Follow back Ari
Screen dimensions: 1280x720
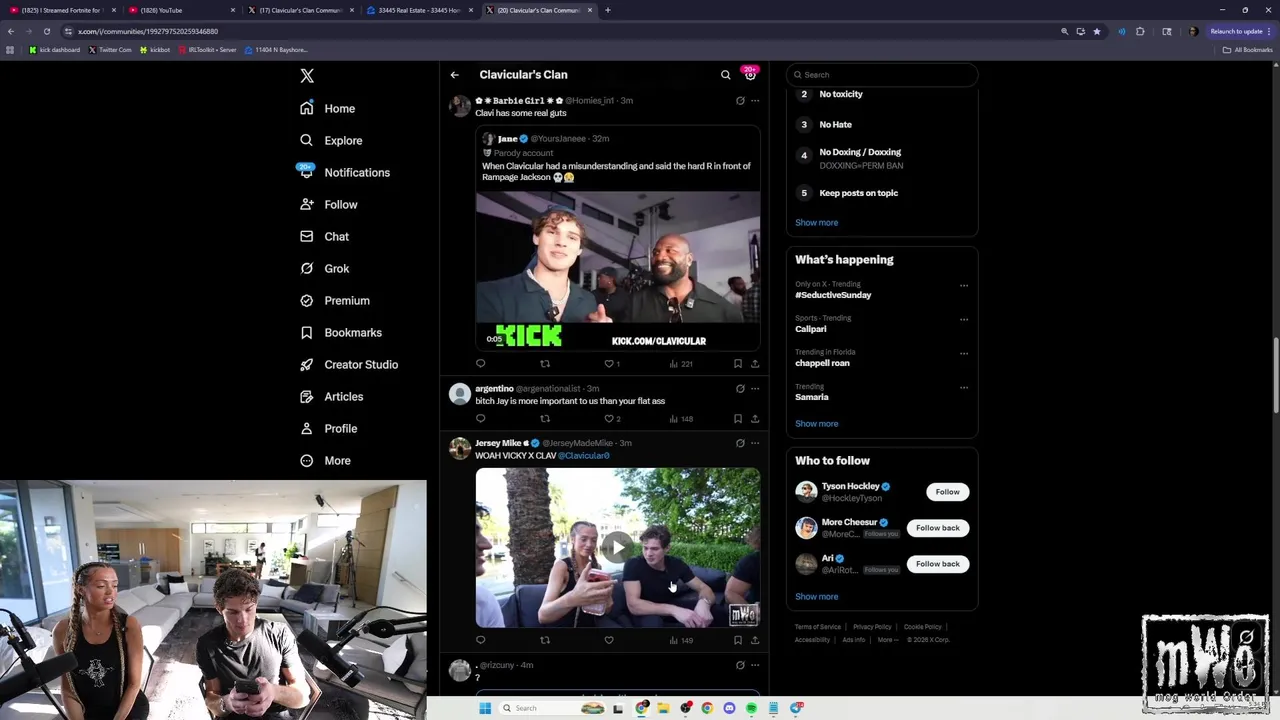(x=937, y=564)
